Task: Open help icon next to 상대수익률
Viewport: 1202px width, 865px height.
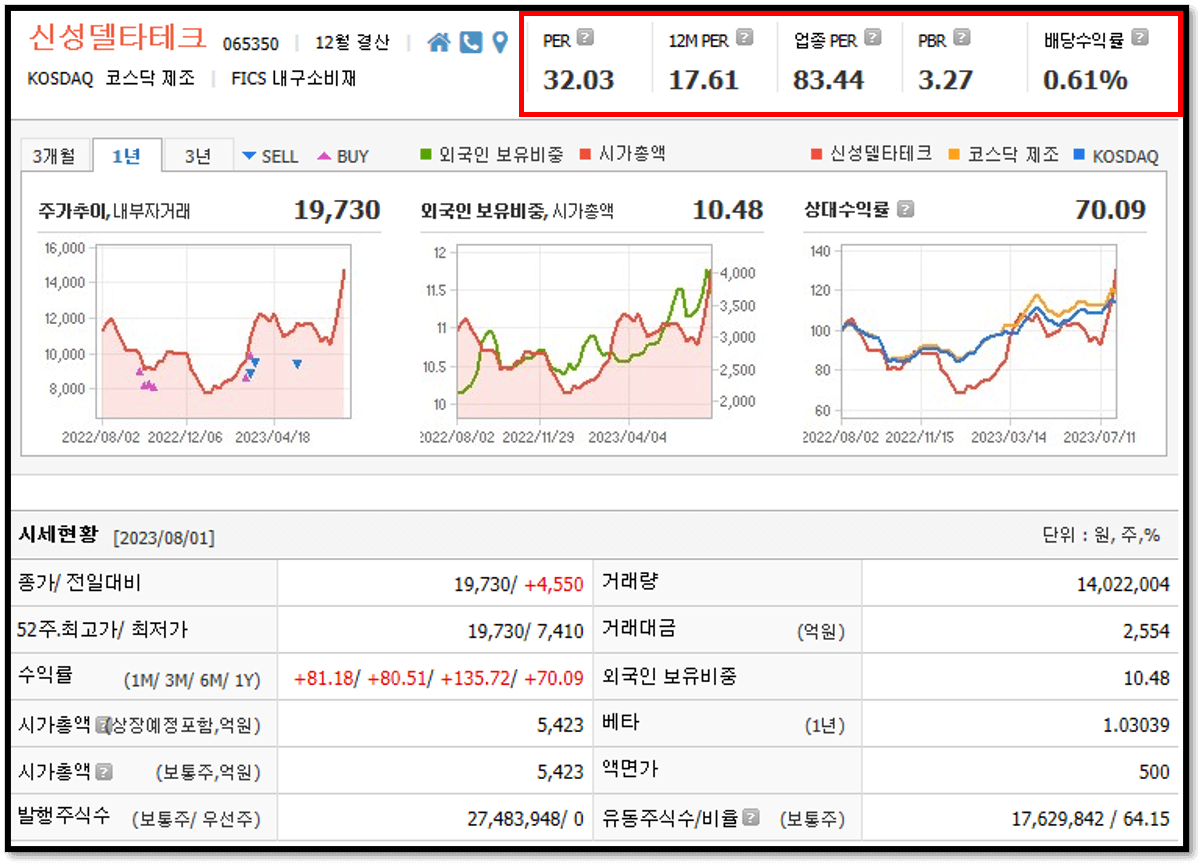Action: coord(905,210)
